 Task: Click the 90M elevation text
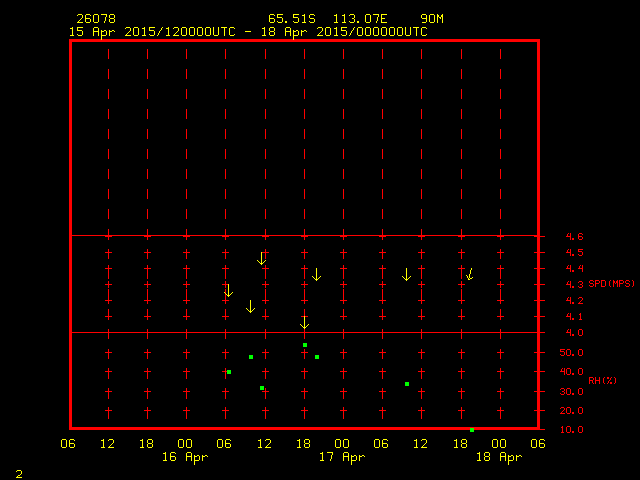point(432,19)
